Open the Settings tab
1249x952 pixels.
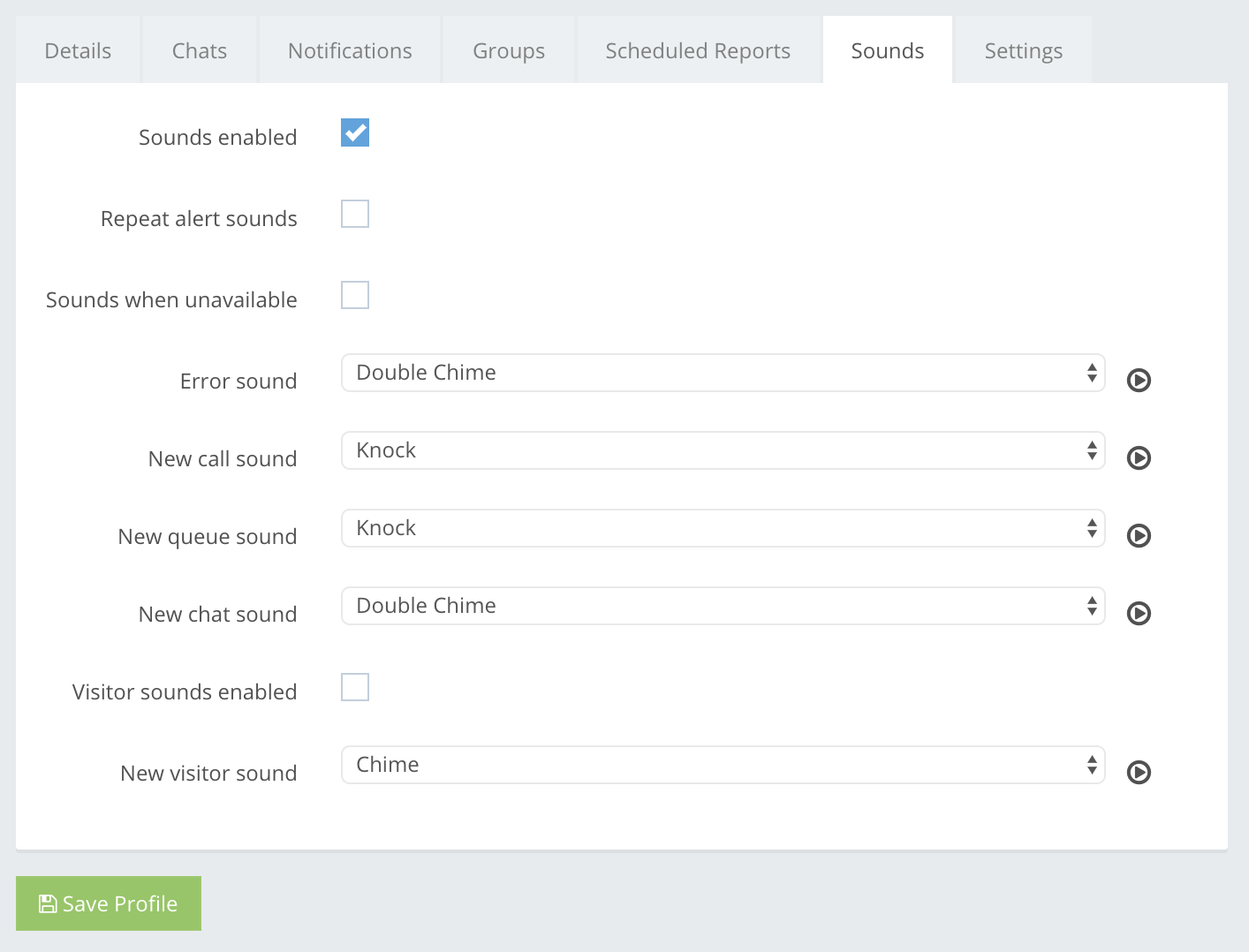coord(1023,51)
